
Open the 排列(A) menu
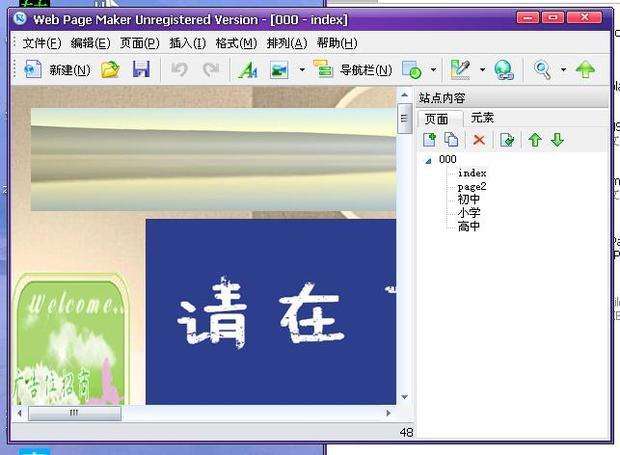pyautogui.click(x=287, y=43)
